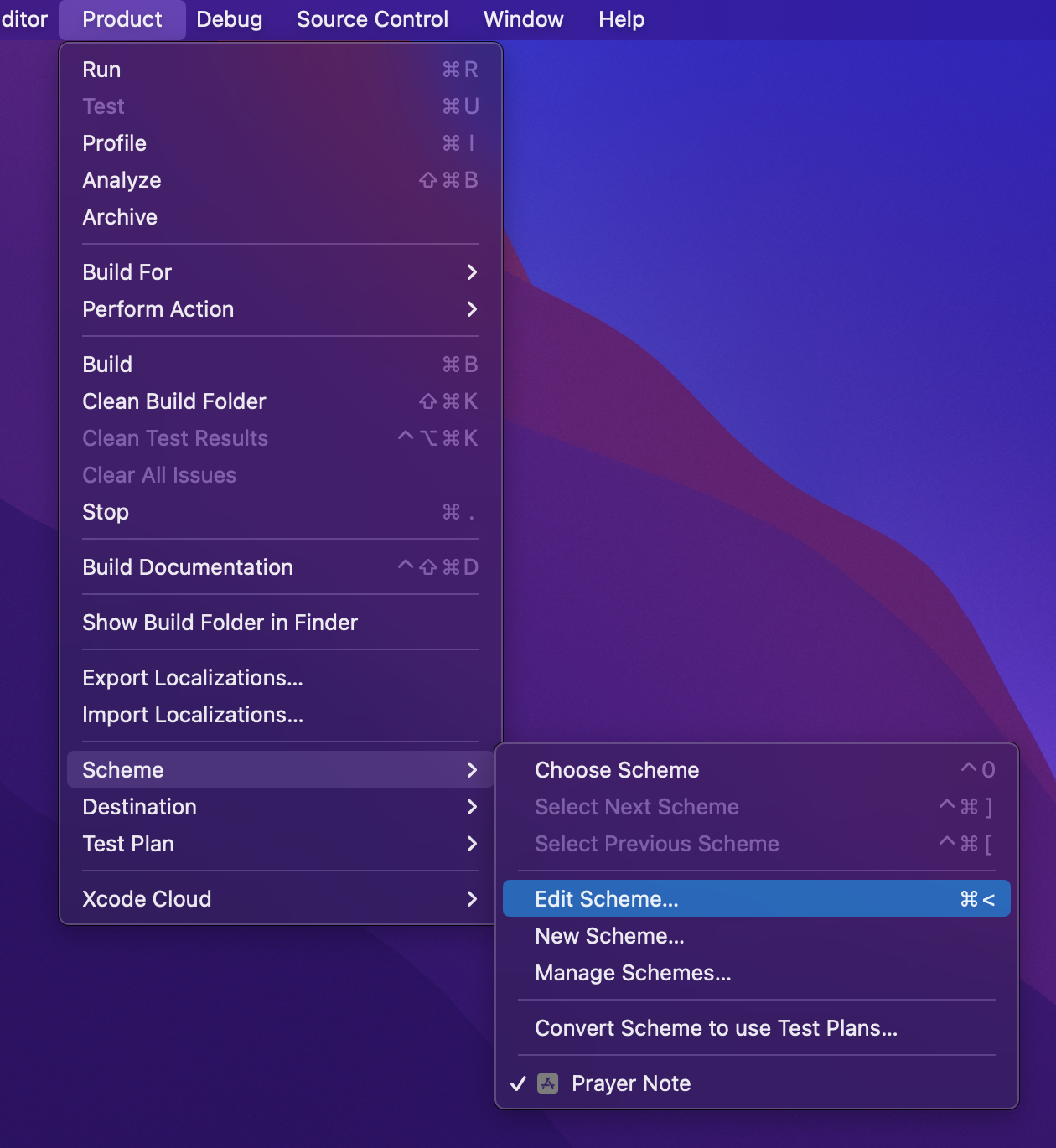Expand the Test Plan submenu

click(x=281, y=844)
